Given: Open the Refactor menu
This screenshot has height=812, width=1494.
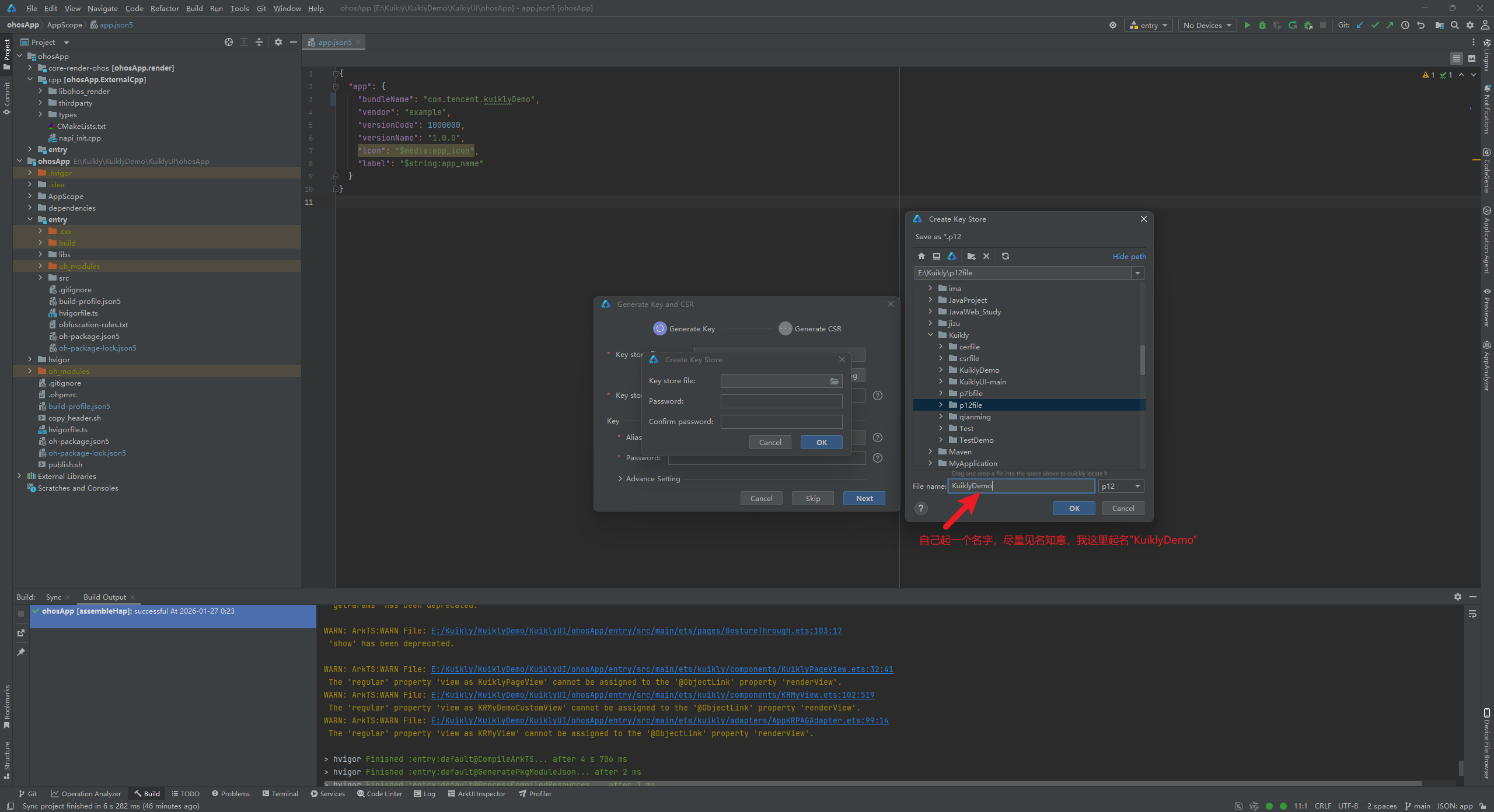Looking at the screenshot, I should tap(164, 8).
